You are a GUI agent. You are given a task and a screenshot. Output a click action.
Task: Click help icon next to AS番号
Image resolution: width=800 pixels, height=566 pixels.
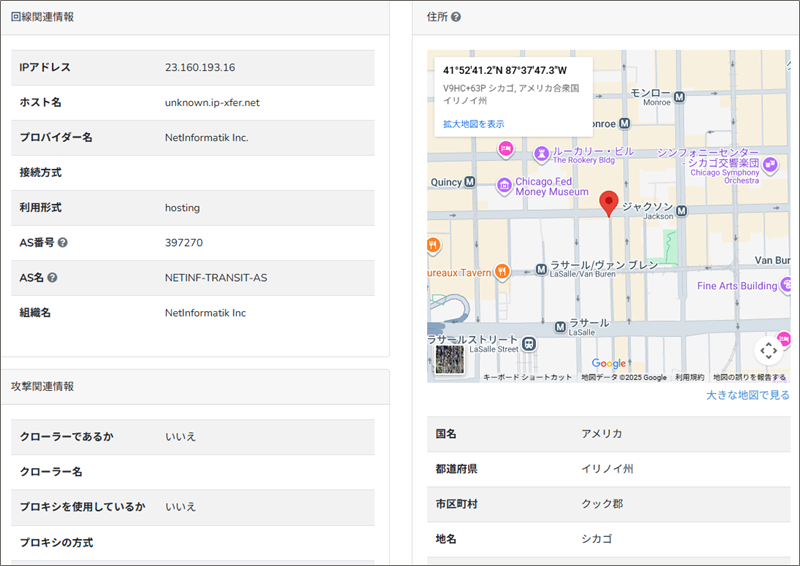pyautogui.click(x=63, y=243)
